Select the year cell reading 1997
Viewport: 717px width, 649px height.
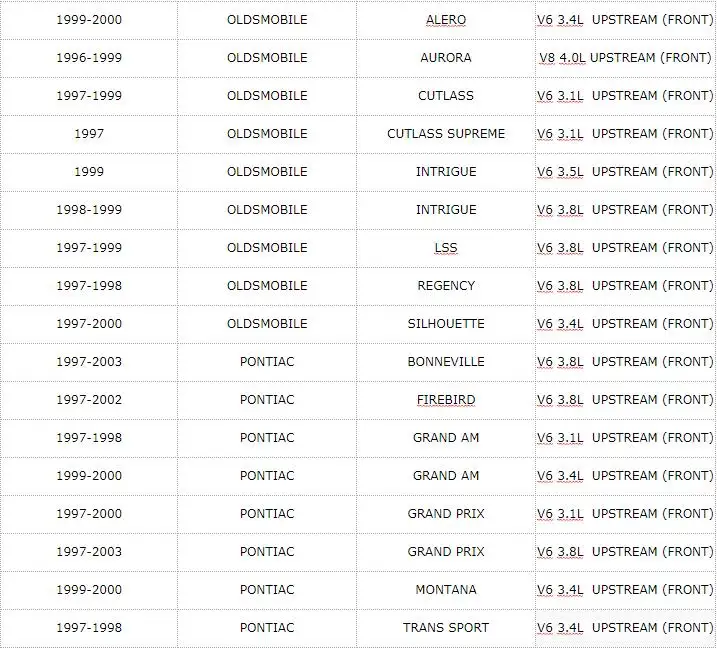click(x=89, y=134)
